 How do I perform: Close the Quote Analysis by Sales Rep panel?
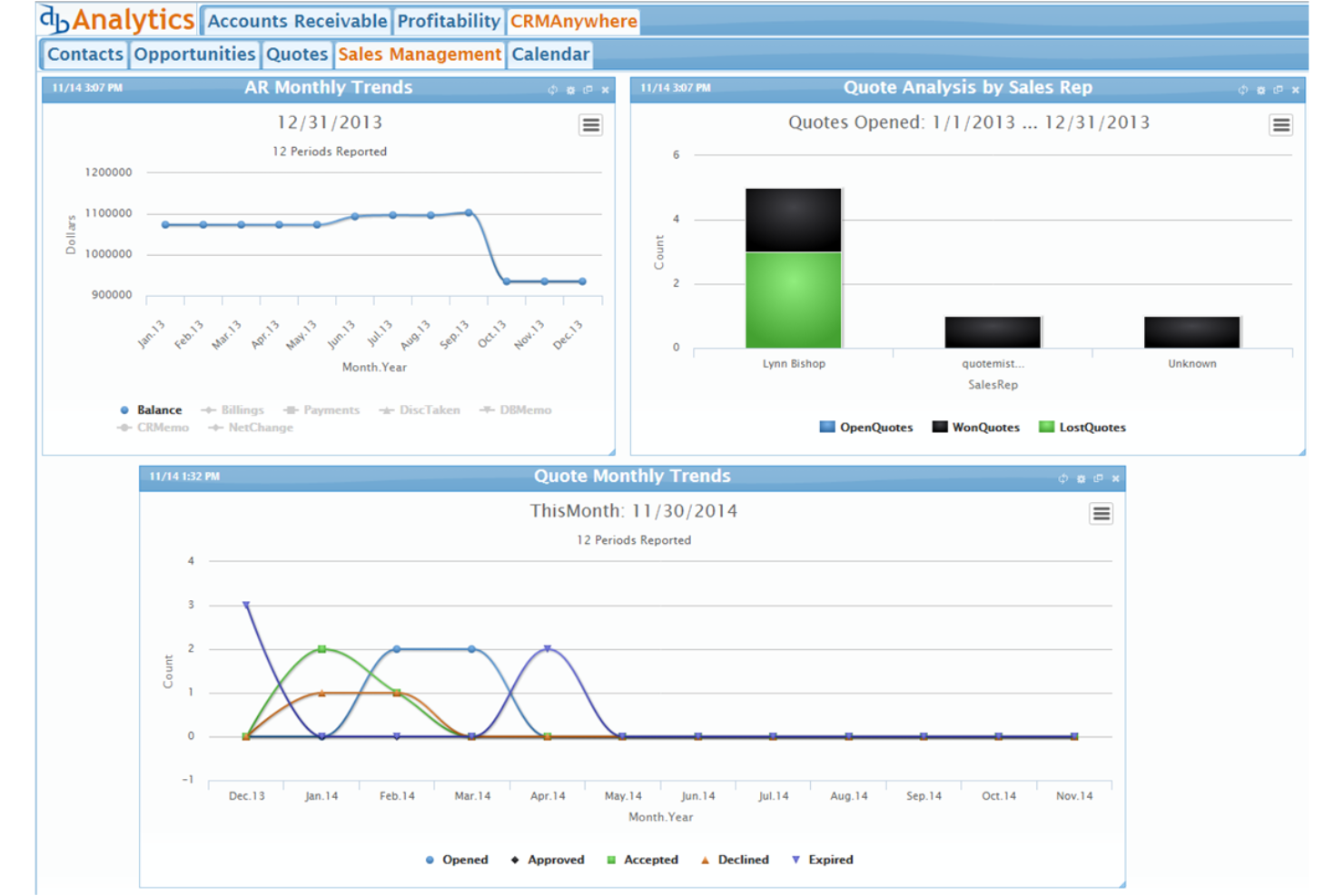click(1296, 90)
